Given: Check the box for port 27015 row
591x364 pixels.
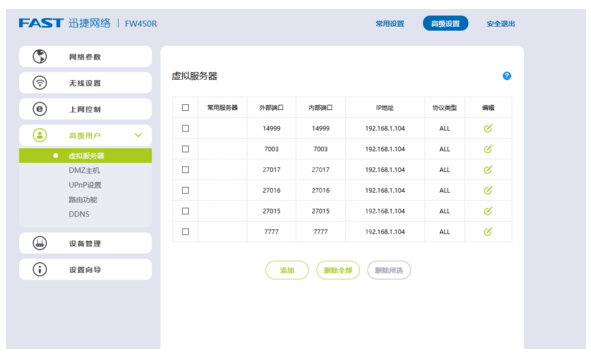Looking at the screenshot, I should click(x=185, y=211).
